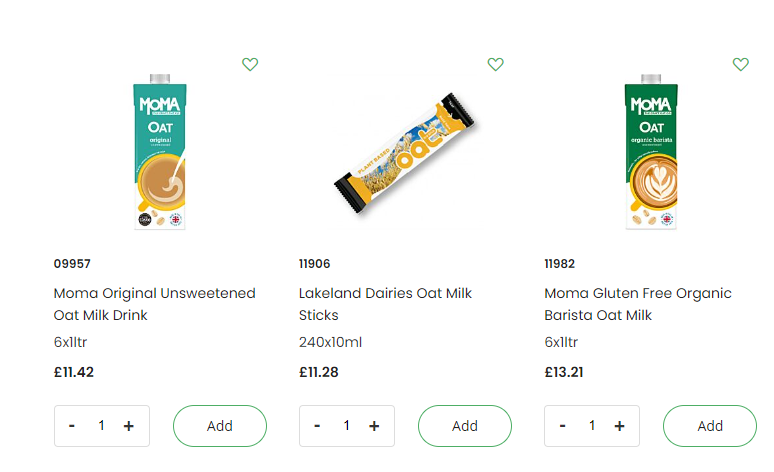Raise quantity of Moma Barista Oat Milk
This screenshot has width=774, height=472.
620,426
